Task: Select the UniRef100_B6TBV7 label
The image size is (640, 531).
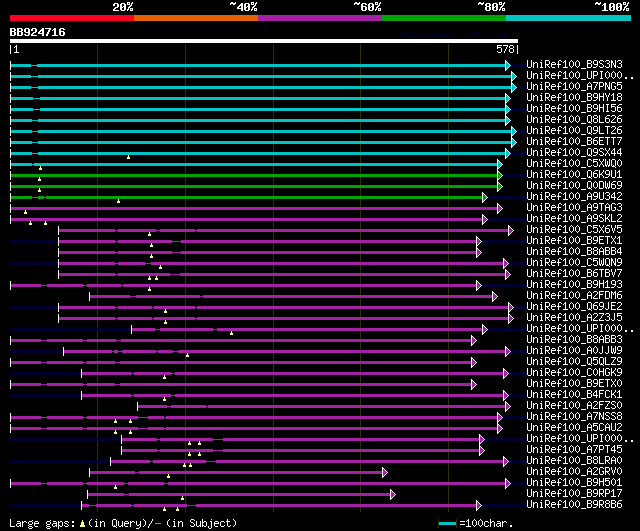Action: coord(574,274)
